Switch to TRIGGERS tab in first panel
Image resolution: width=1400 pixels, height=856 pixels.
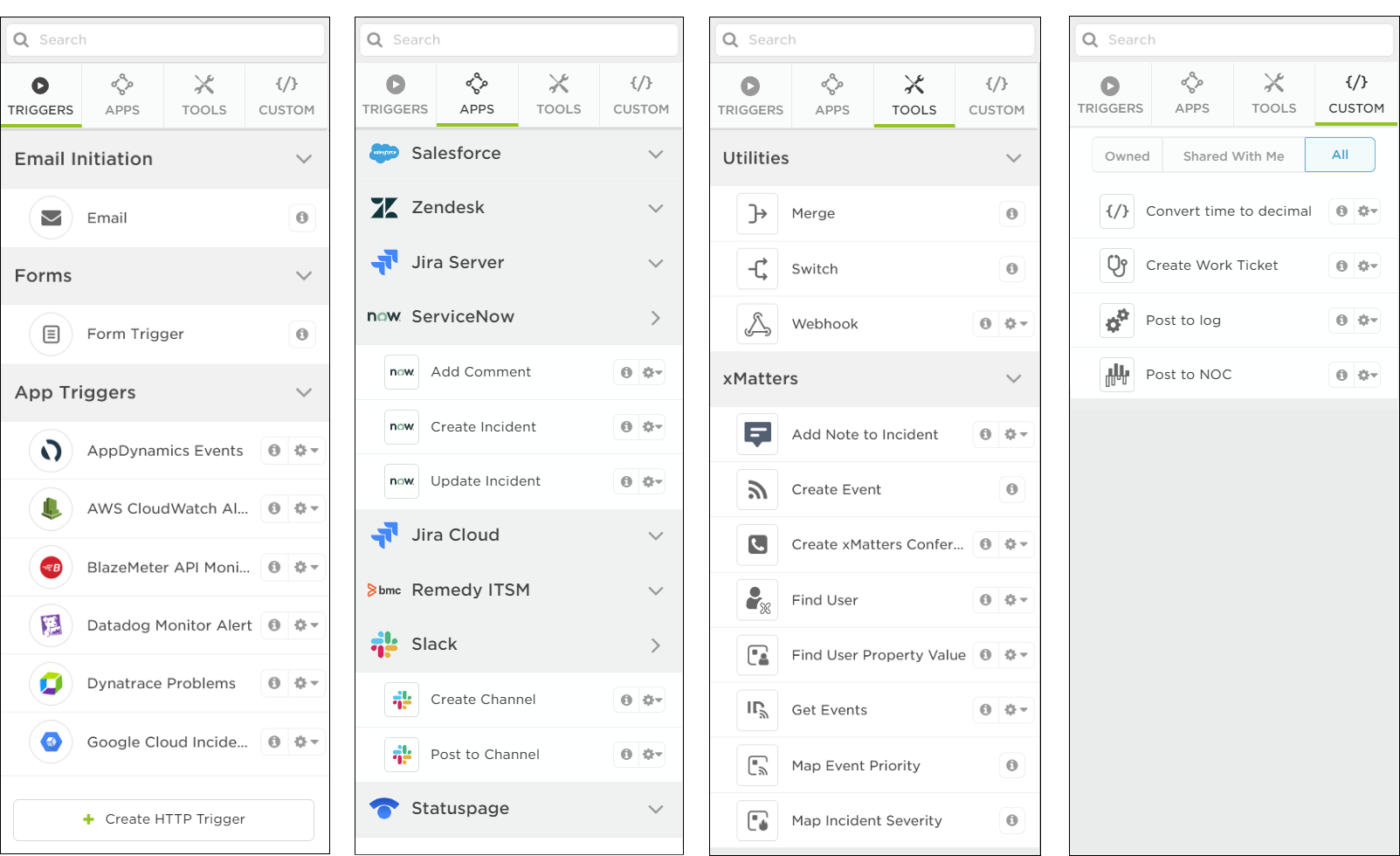click(x=40, y=96)
